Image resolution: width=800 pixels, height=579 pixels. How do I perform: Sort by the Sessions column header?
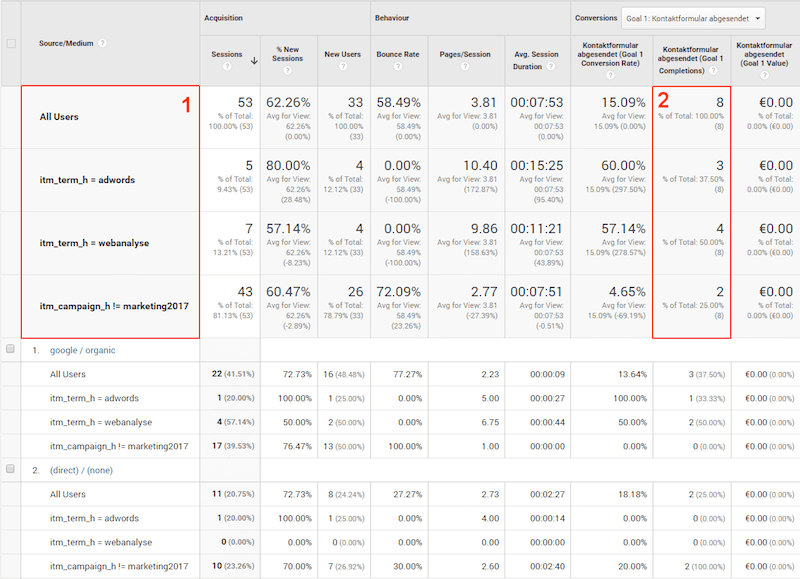227,54
